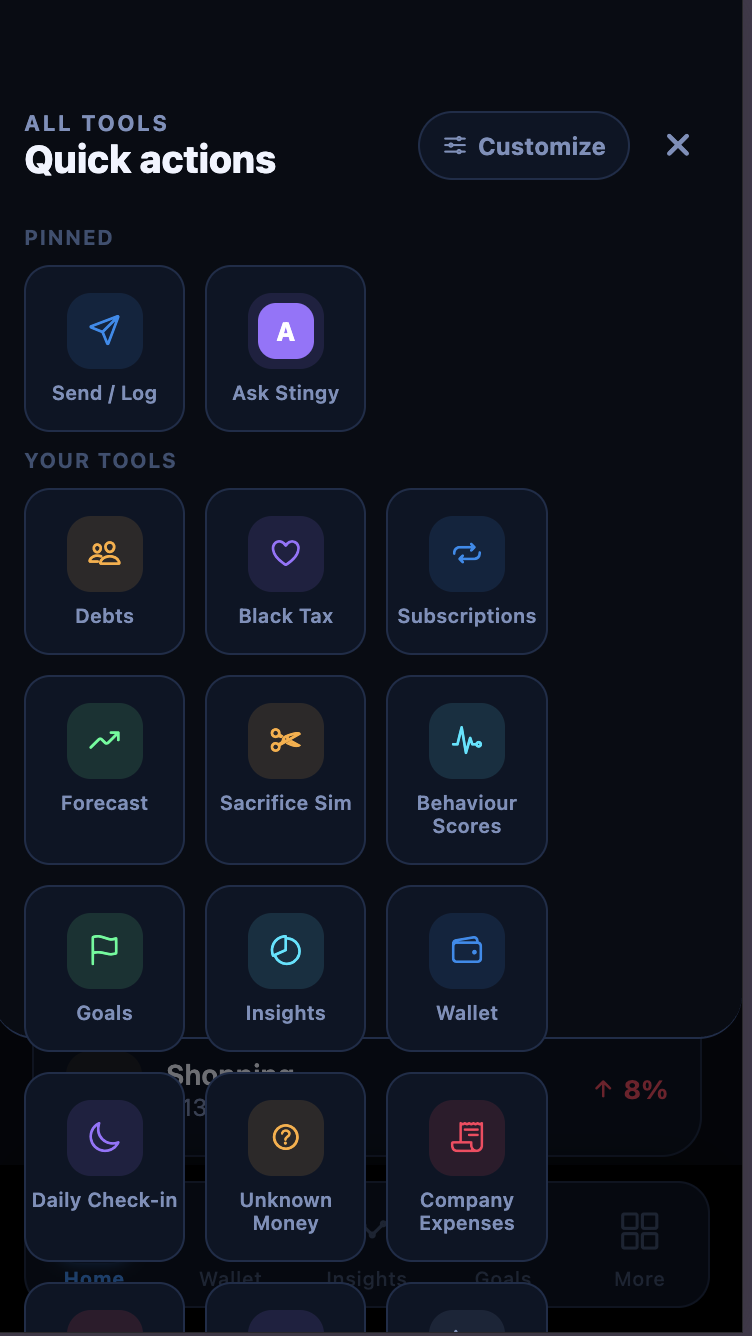
Task: Open the Insights pie chart tool
Action: [285, 968]
